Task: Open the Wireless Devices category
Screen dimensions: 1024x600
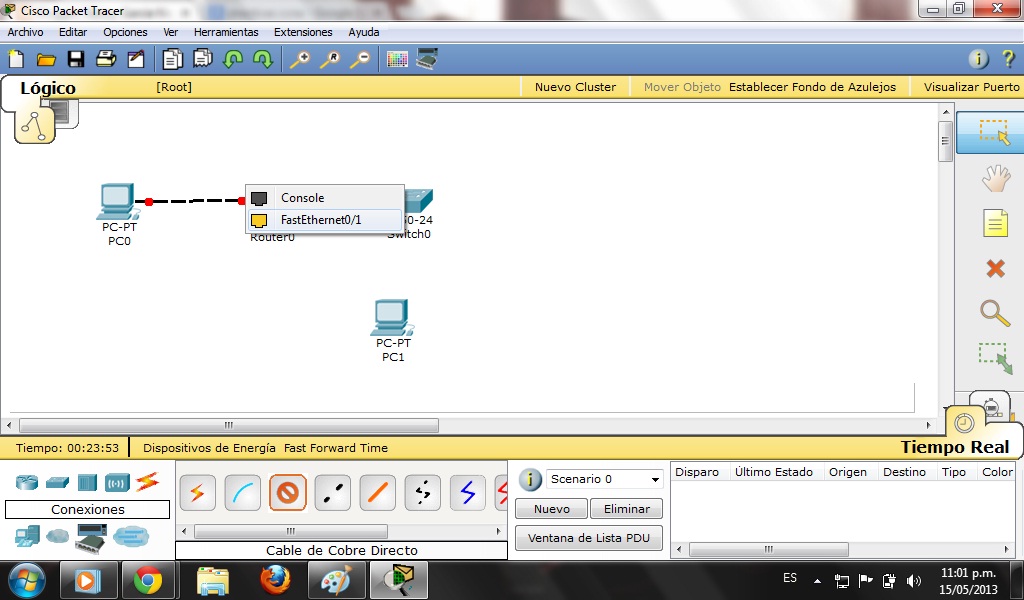Action: (x=118, y=483)
